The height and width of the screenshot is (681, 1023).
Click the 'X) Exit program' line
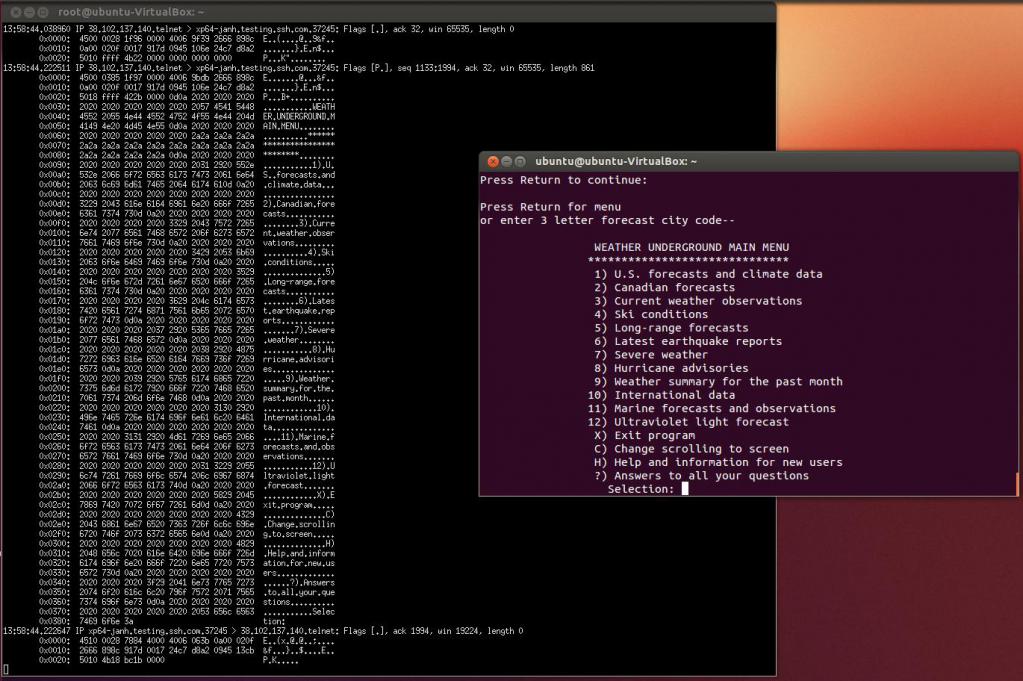pyautogui.click(x=645, y=435)
